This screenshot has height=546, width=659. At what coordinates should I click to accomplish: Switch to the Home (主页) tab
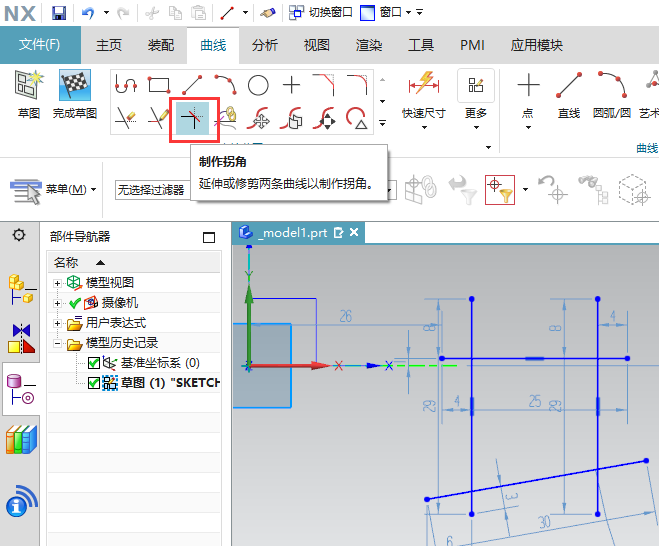tap(109, 45)
